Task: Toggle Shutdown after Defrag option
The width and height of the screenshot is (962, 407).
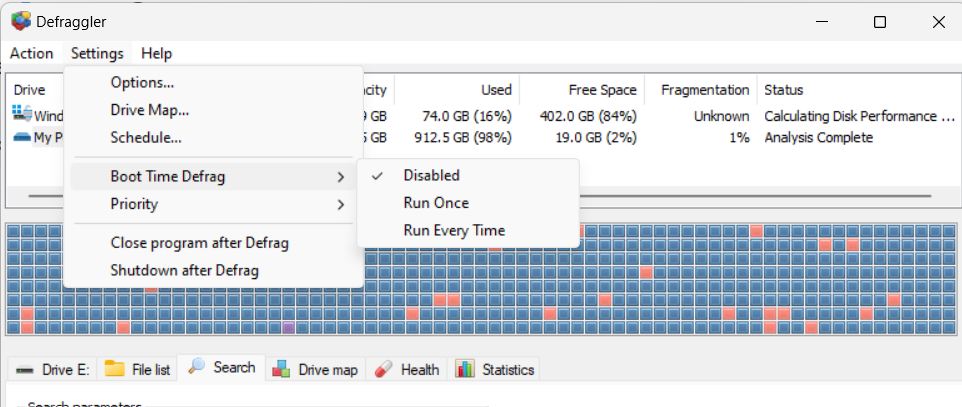Action: (184, 270)
